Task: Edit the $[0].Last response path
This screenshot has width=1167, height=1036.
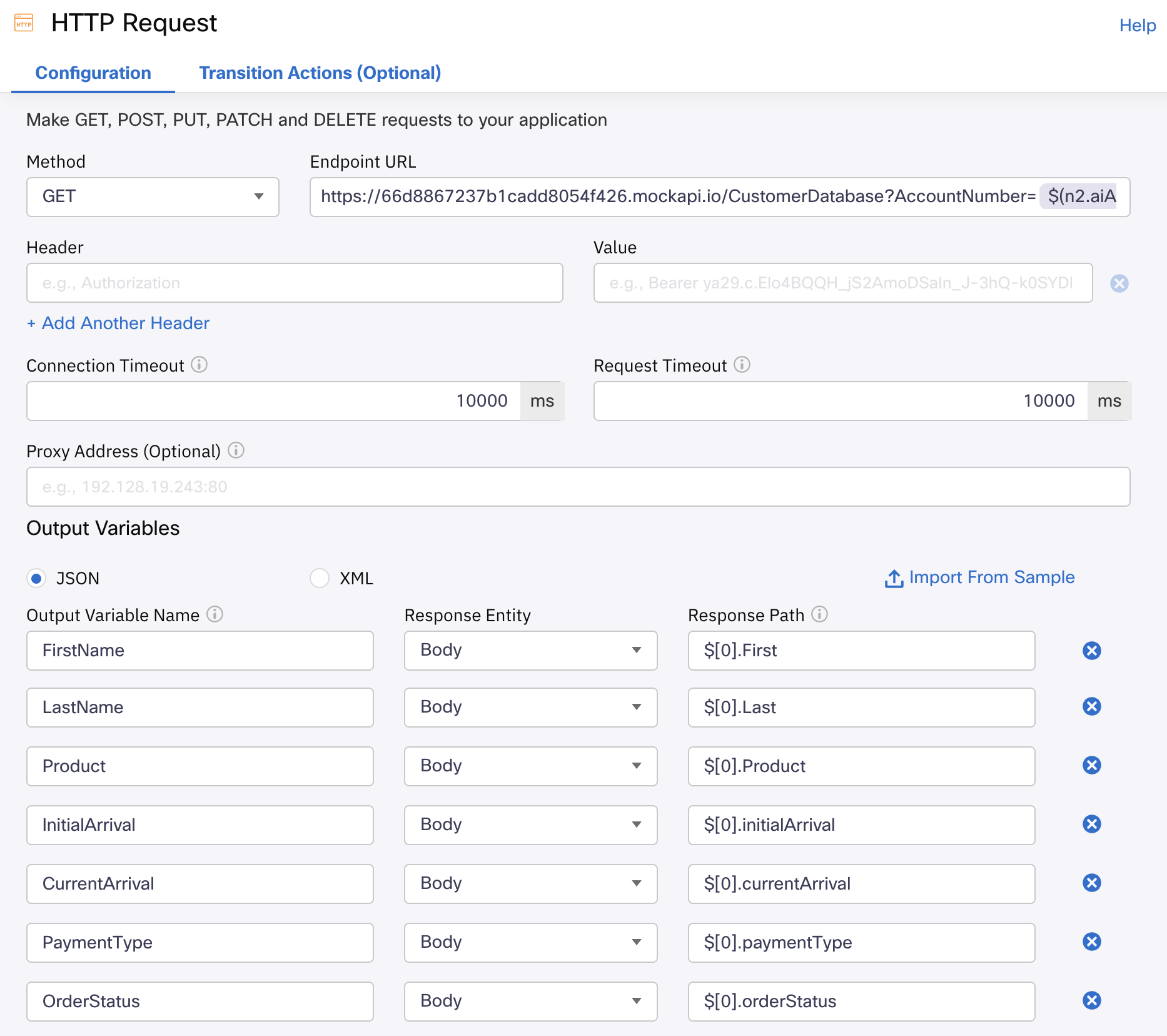Action: [x=862, y=708]
